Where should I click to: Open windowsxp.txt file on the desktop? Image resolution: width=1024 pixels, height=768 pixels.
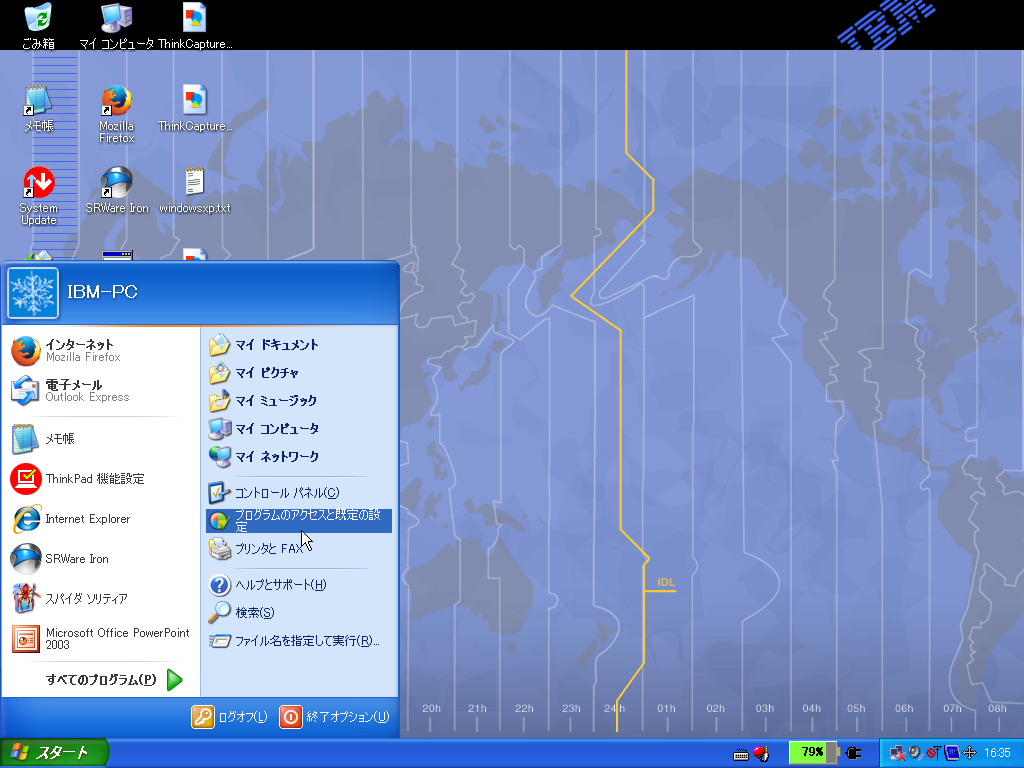195,190
